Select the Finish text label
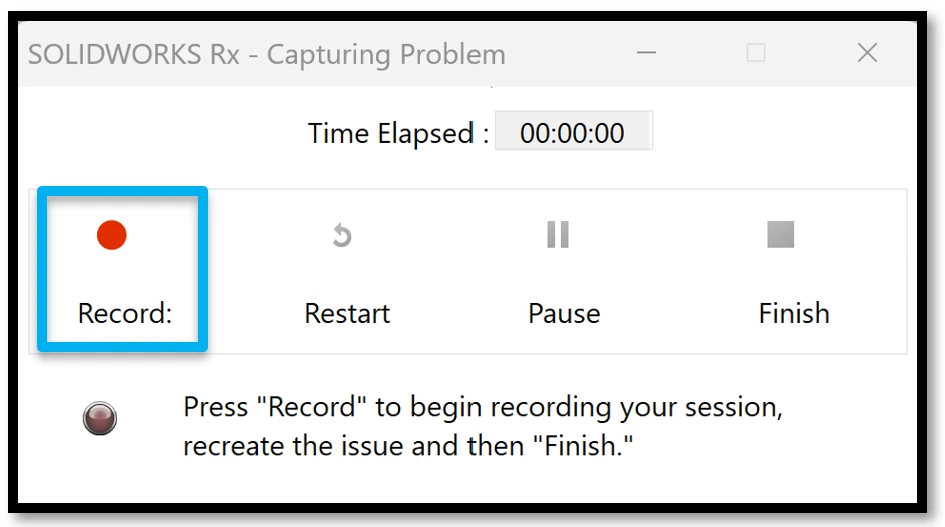945x527 pixels. [x=794, y=313]
